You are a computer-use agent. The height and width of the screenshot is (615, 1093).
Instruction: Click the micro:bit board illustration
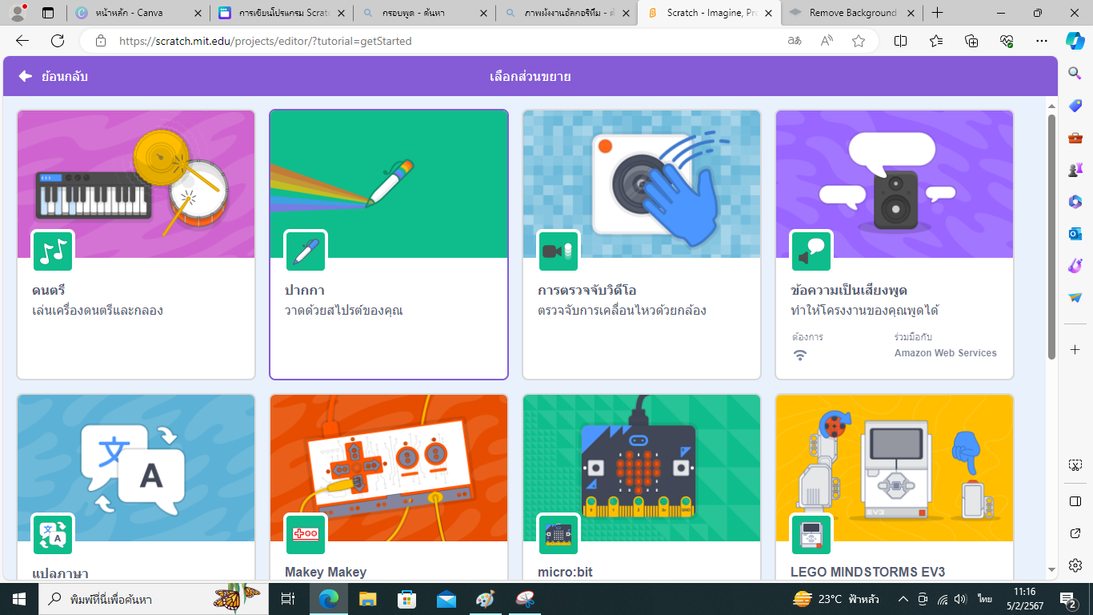click(x=641, y=468)
